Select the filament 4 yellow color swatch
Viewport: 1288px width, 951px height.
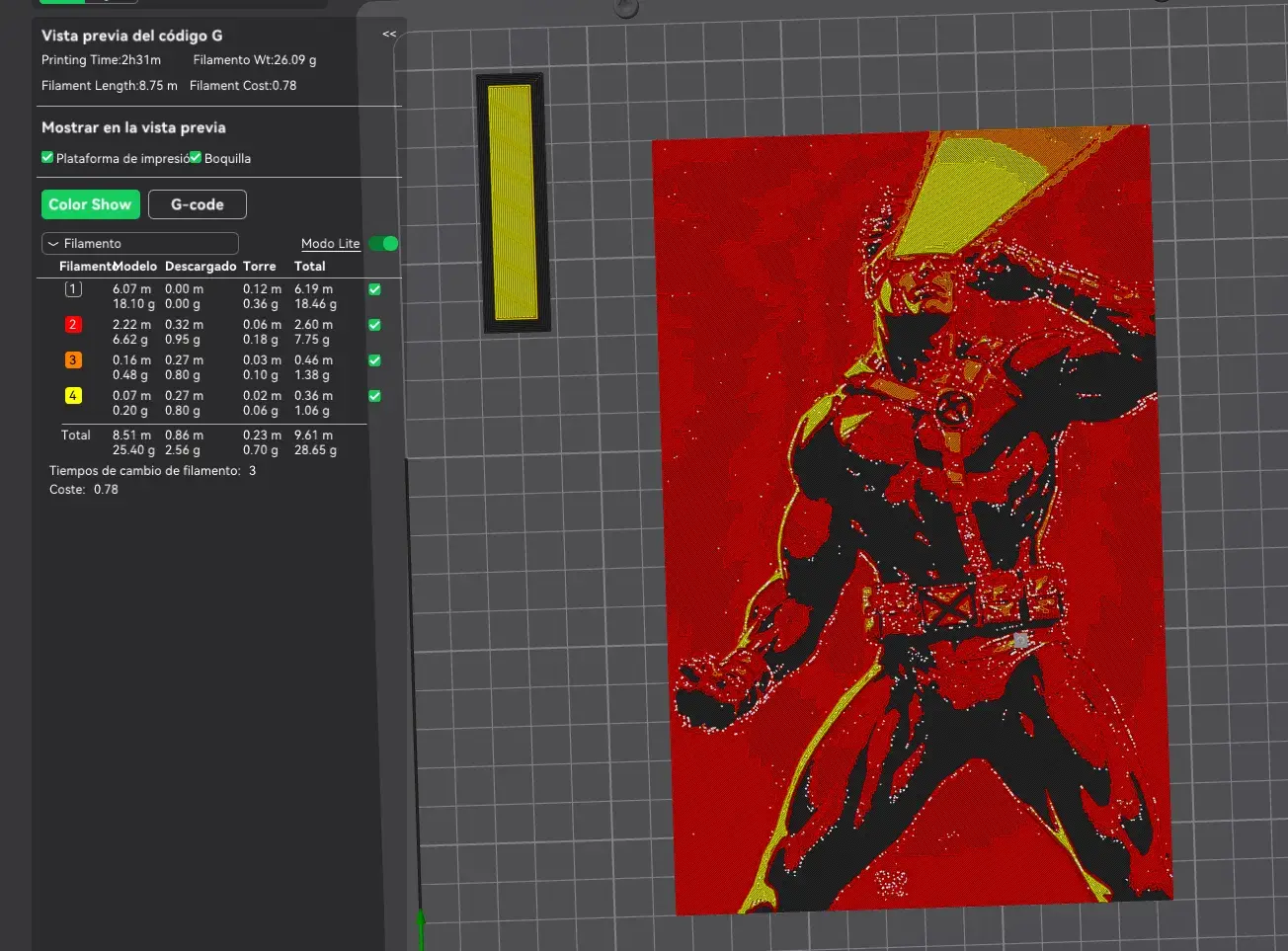73,396
